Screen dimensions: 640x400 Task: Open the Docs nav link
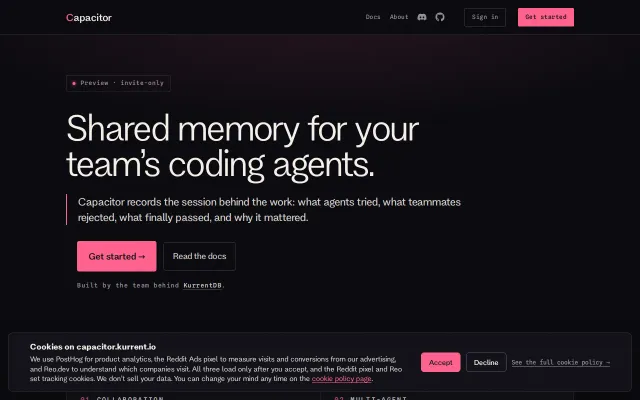coord(373,17)
